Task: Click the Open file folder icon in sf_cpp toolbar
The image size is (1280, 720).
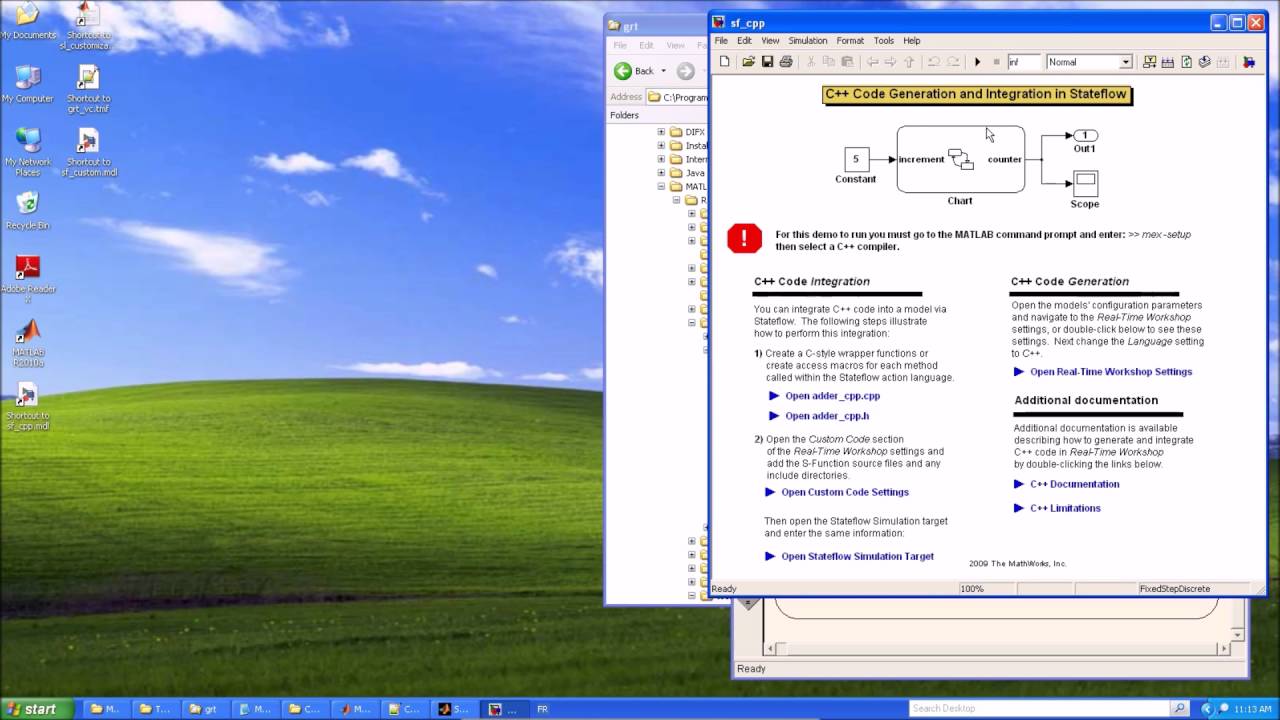Action: tap(748, 62)
